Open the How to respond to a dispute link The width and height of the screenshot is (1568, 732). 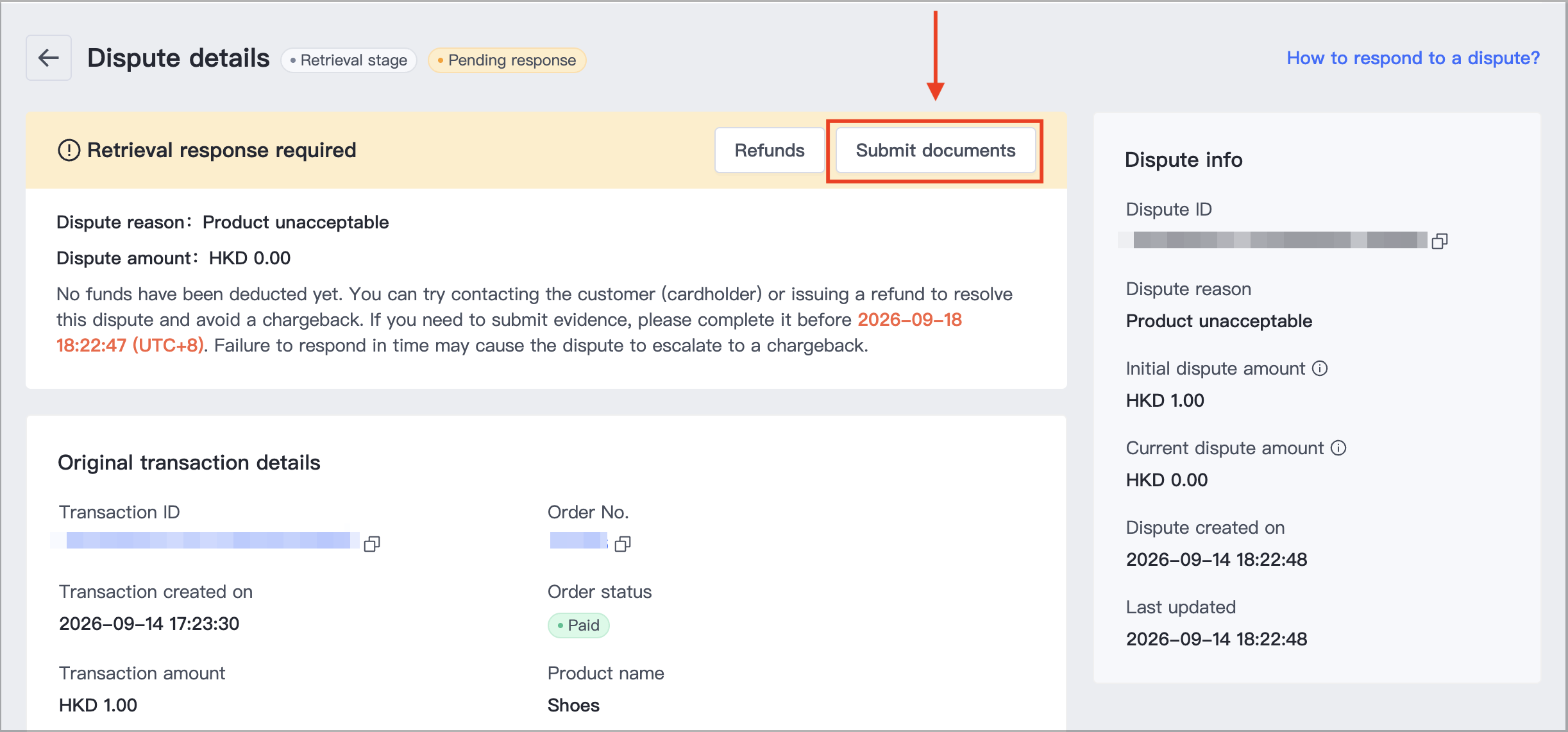(x=1413, y=58)
